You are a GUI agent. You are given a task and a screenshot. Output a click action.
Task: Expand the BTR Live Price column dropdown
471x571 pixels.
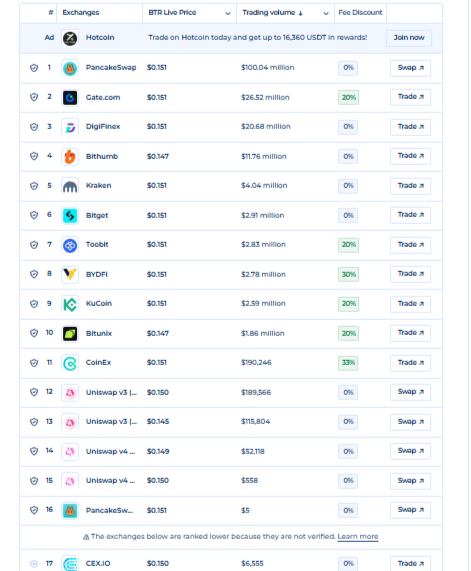(x=228, y=13)
